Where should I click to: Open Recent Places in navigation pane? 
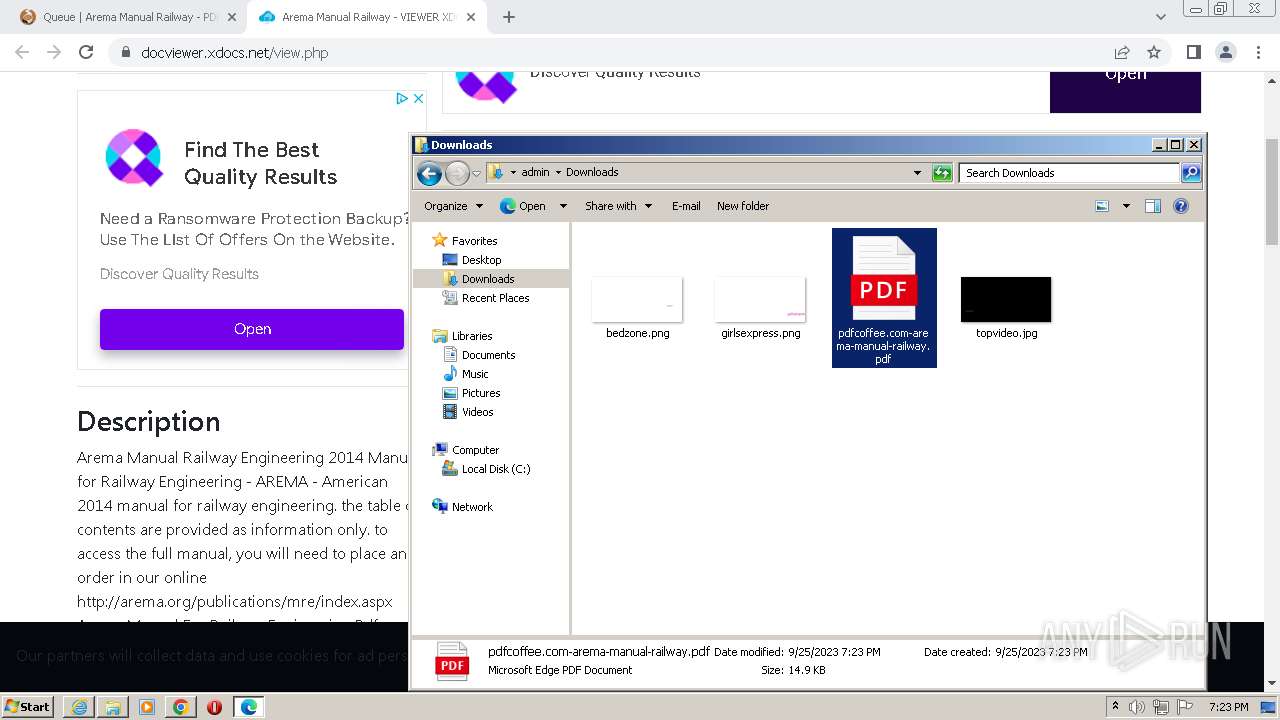point(495,298)
